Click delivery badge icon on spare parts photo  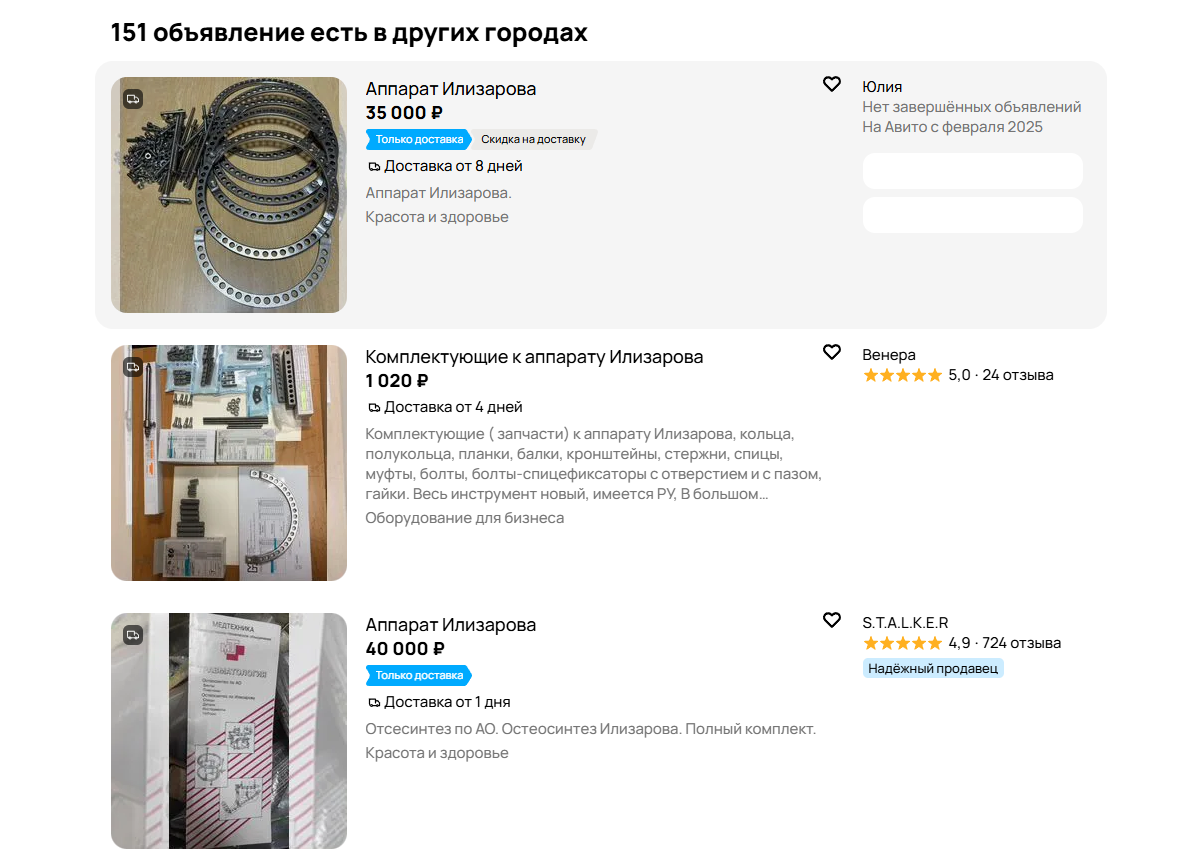coord(133,367)
